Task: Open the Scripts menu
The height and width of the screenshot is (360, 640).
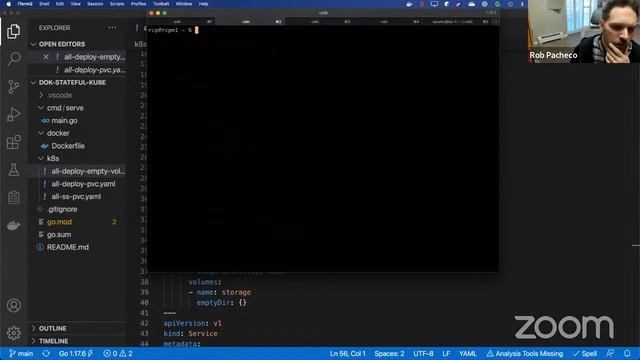Action: 117,4
